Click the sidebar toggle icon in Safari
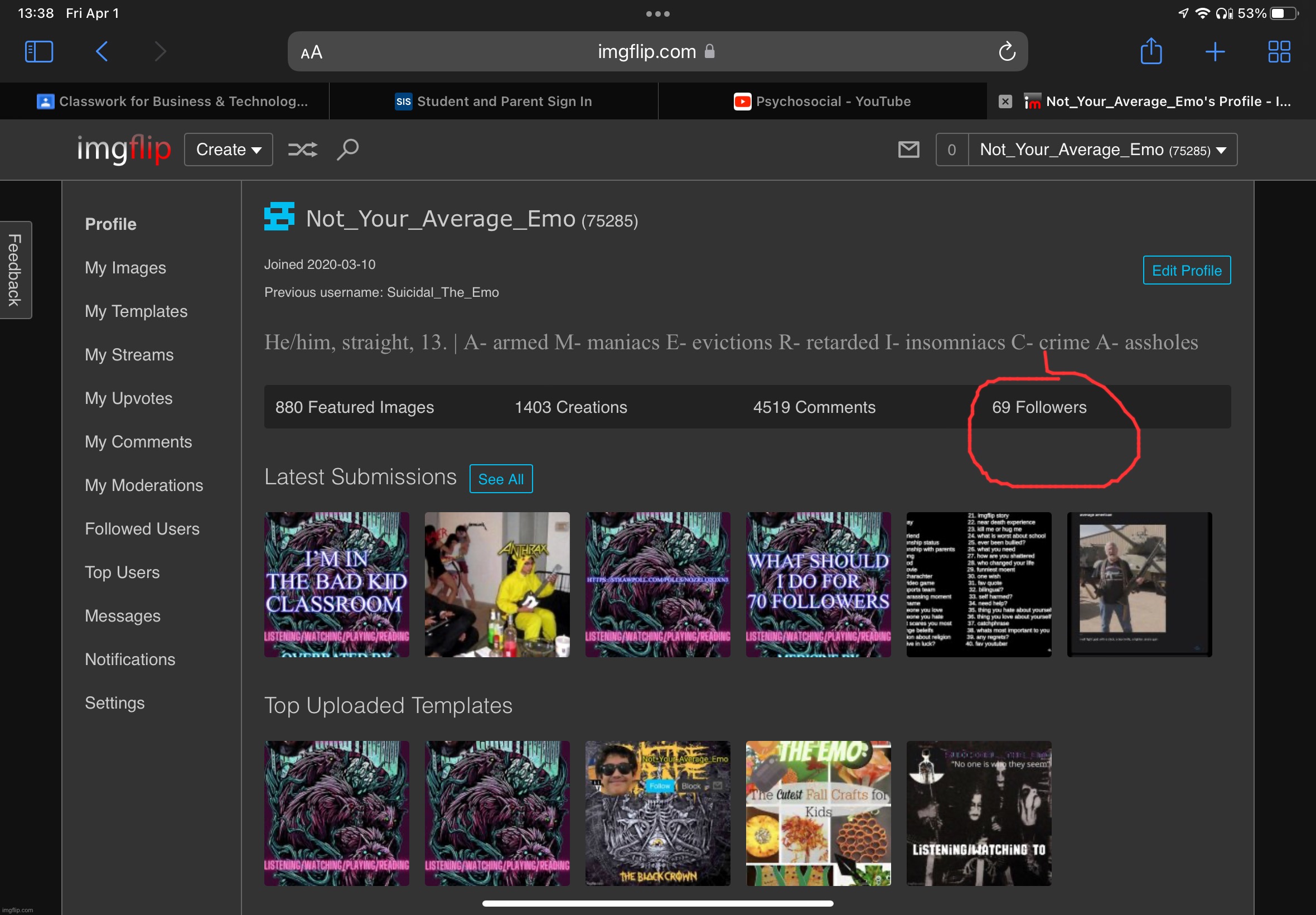Image resolution: width=1316 pixels, height=915 pixels. (37, 52)
